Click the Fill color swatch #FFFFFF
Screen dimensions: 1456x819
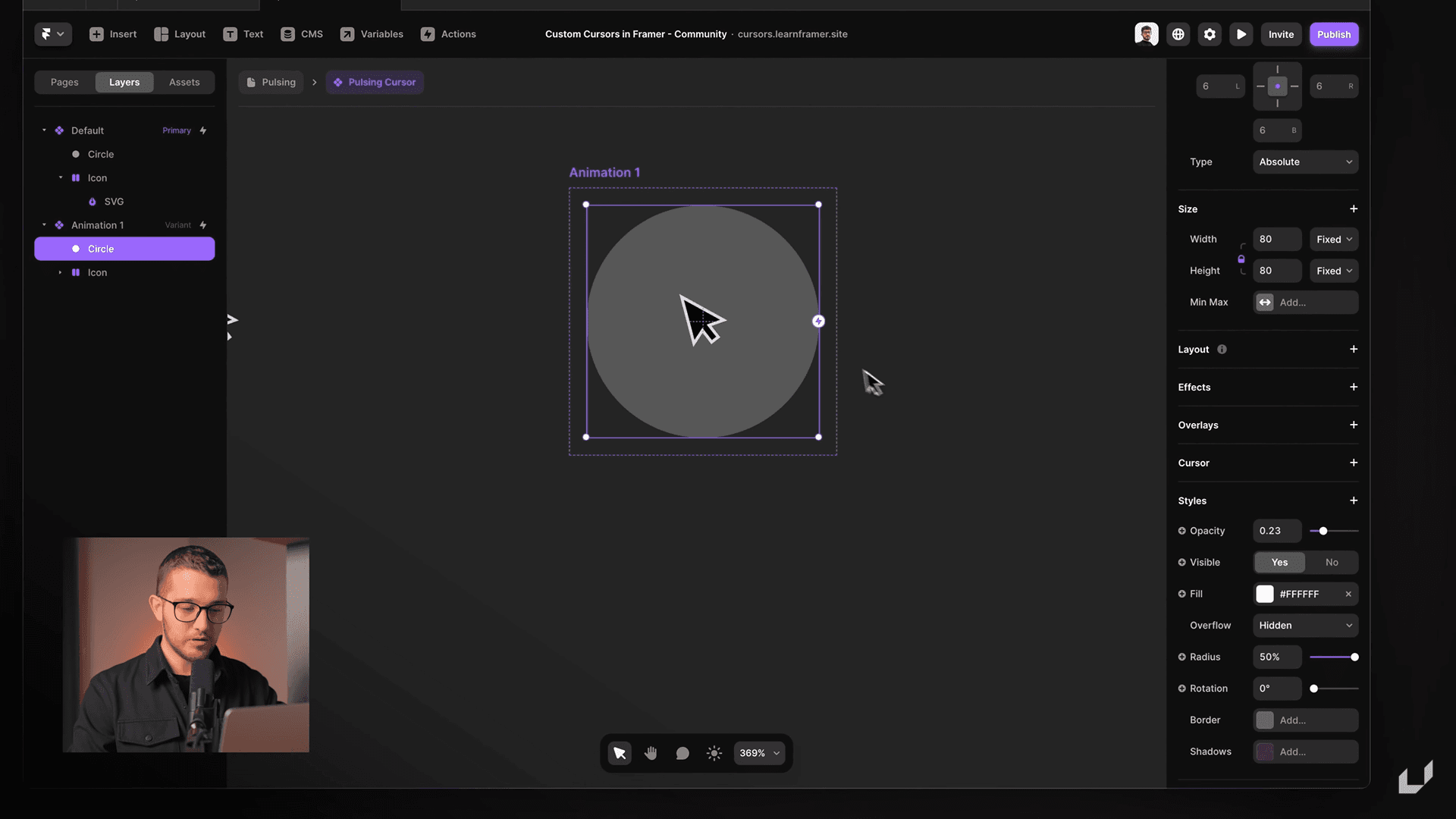pos(1264,594)
